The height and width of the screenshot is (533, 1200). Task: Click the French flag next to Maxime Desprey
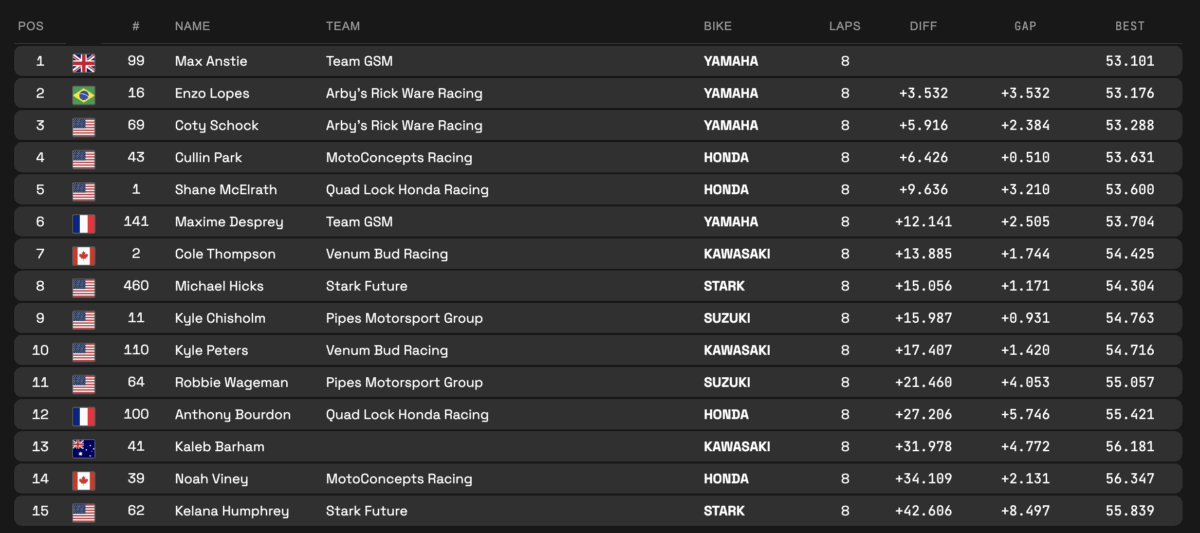84,222
